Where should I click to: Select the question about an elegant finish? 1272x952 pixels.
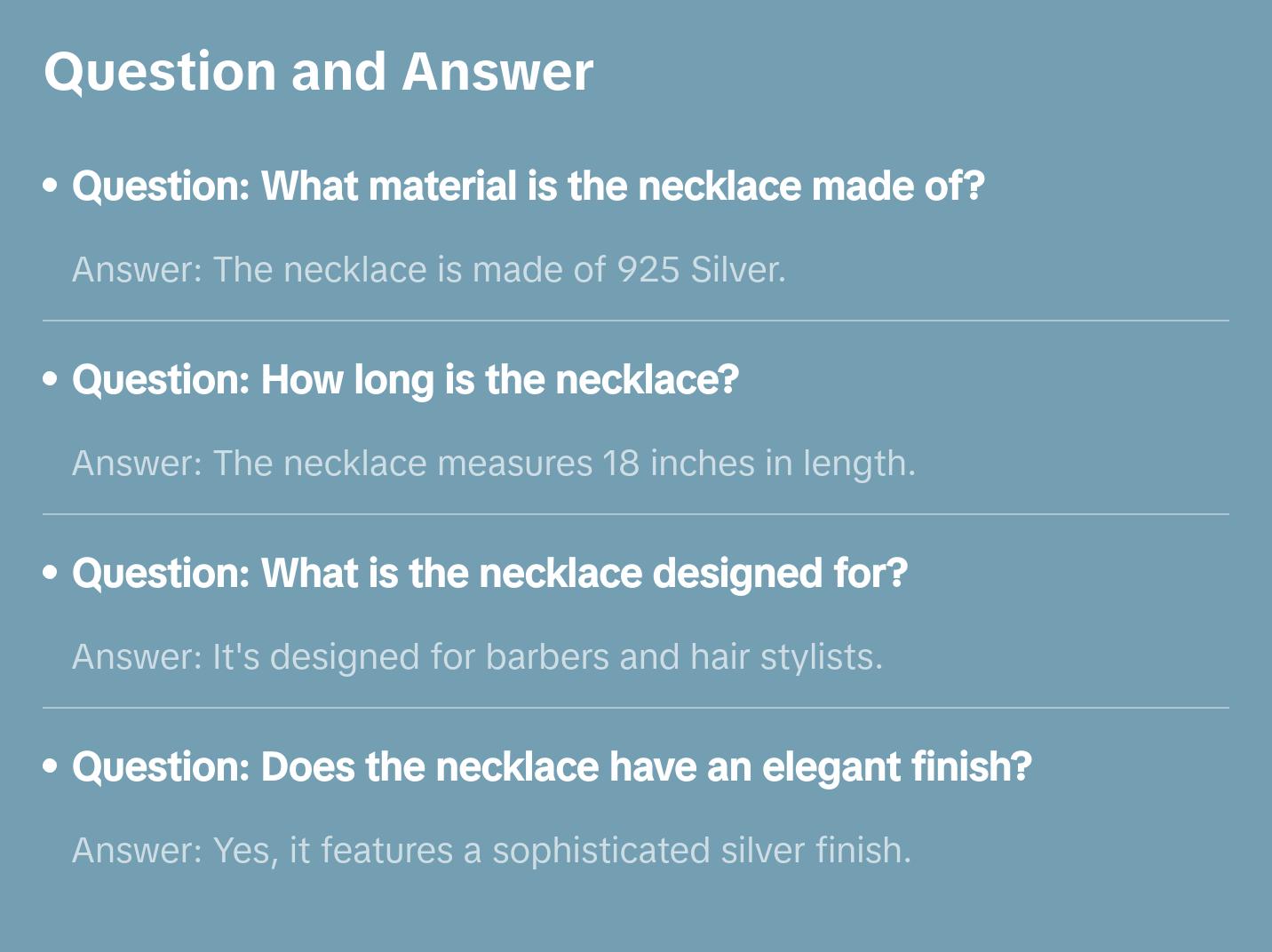click(x=552, y=767)
